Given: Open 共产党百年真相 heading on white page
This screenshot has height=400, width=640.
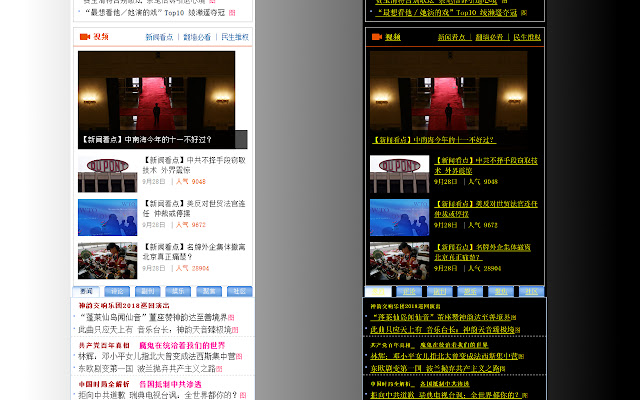Looking at the screenshot, I should 104,345.
